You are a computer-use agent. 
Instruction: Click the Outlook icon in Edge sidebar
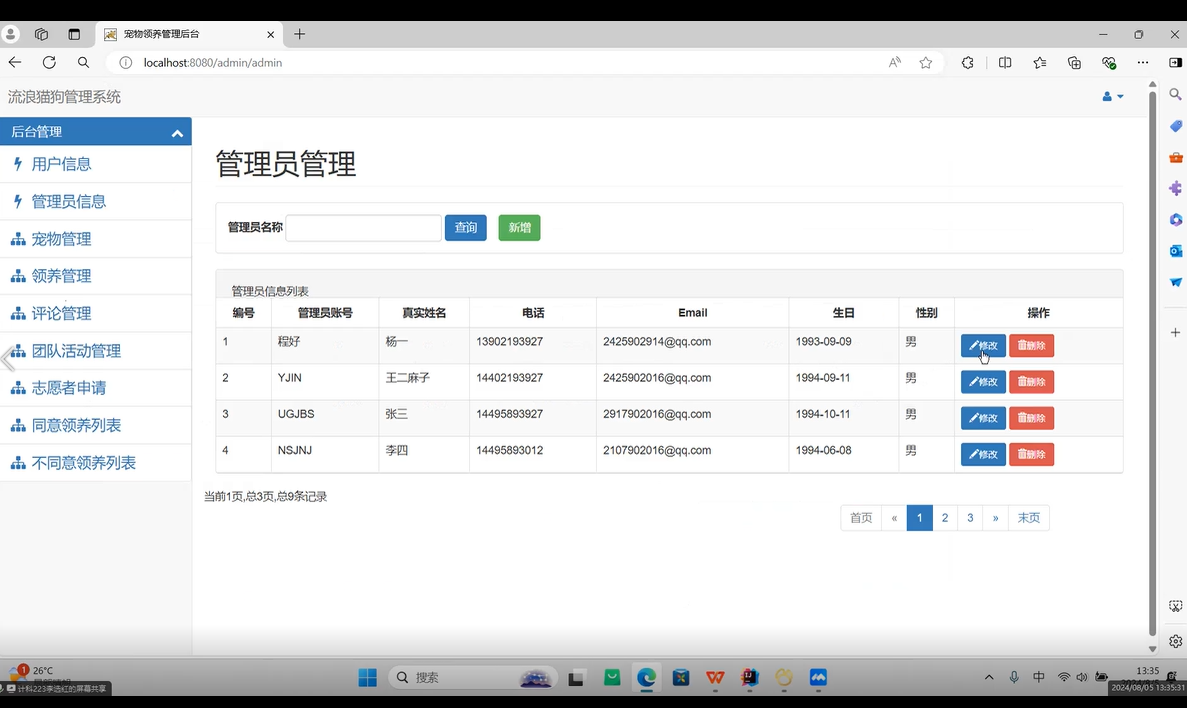point(1175,250)
